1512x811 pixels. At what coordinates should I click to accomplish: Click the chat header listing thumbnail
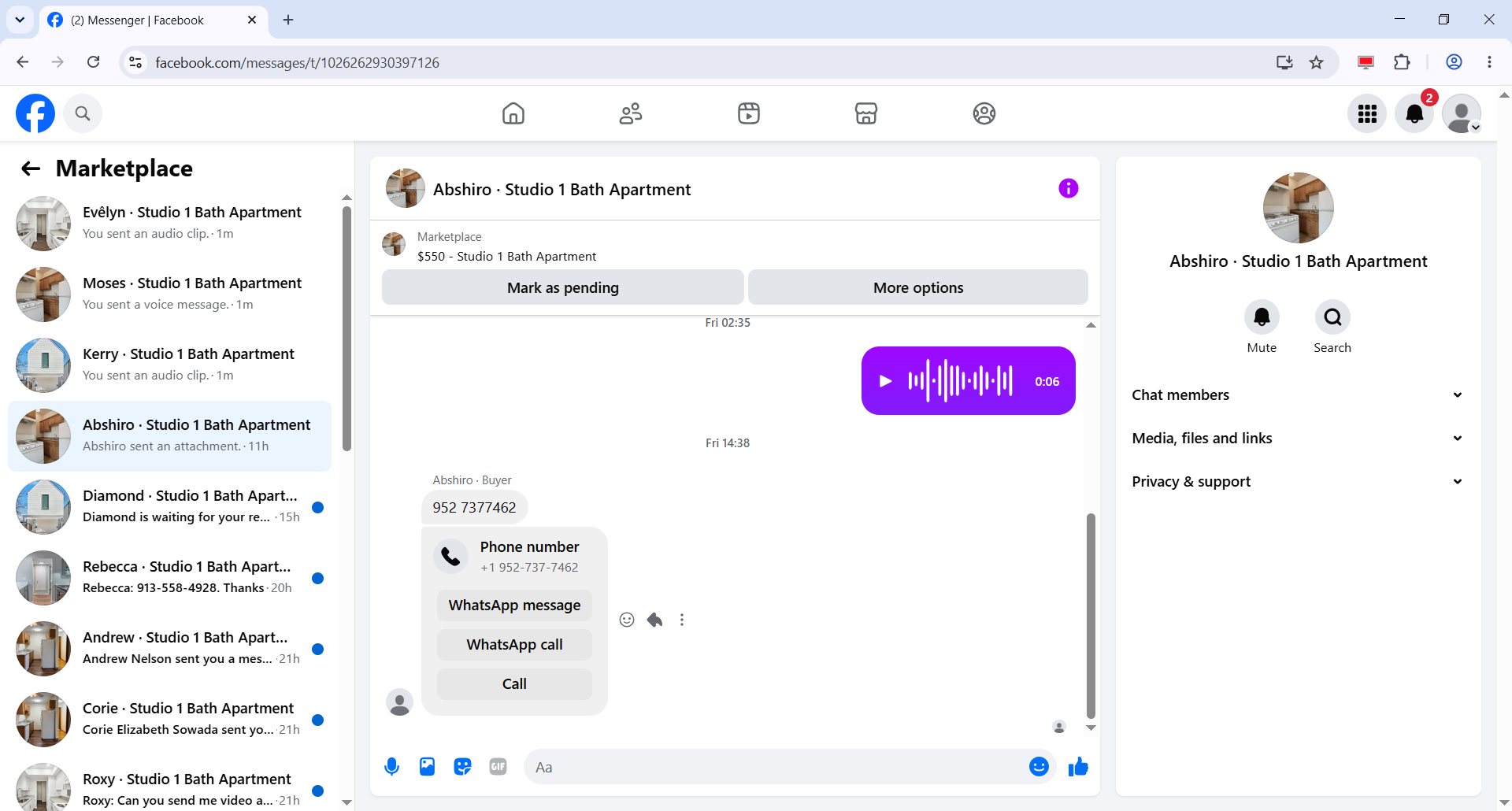405,188
